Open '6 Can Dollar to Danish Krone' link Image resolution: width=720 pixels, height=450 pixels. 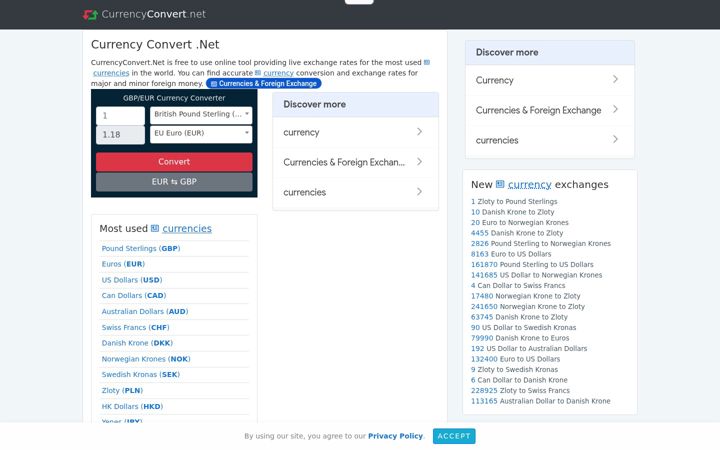click(519, 380)
